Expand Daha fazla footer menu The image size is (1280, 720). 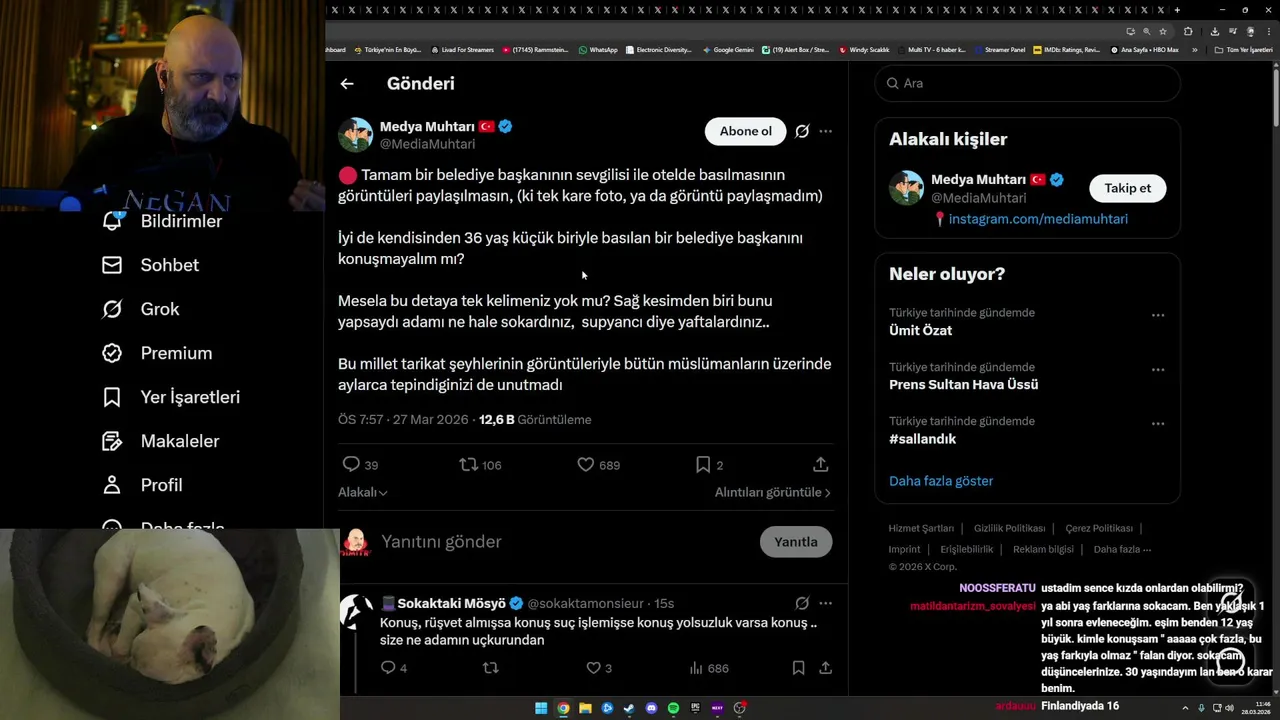(x=1122, y=549)
